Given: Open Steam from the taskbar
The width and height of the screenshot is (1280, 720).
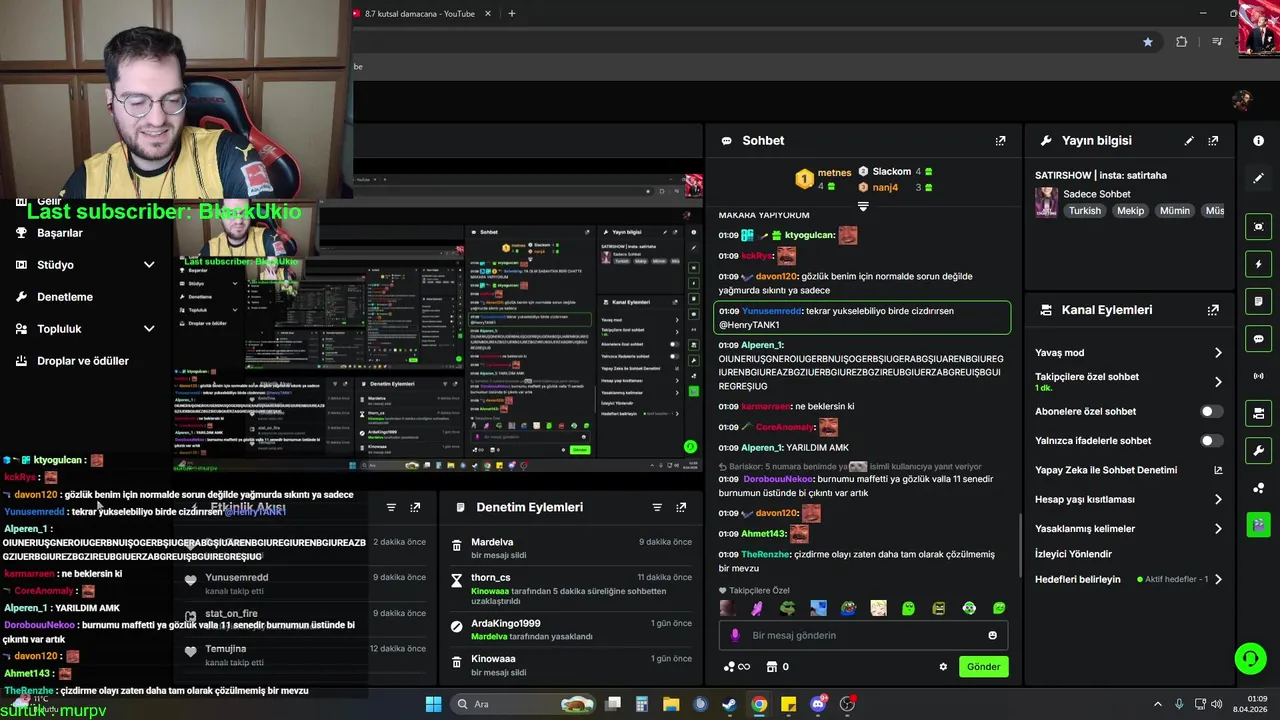Looking at the screenshot, I should tap(729, 704).
